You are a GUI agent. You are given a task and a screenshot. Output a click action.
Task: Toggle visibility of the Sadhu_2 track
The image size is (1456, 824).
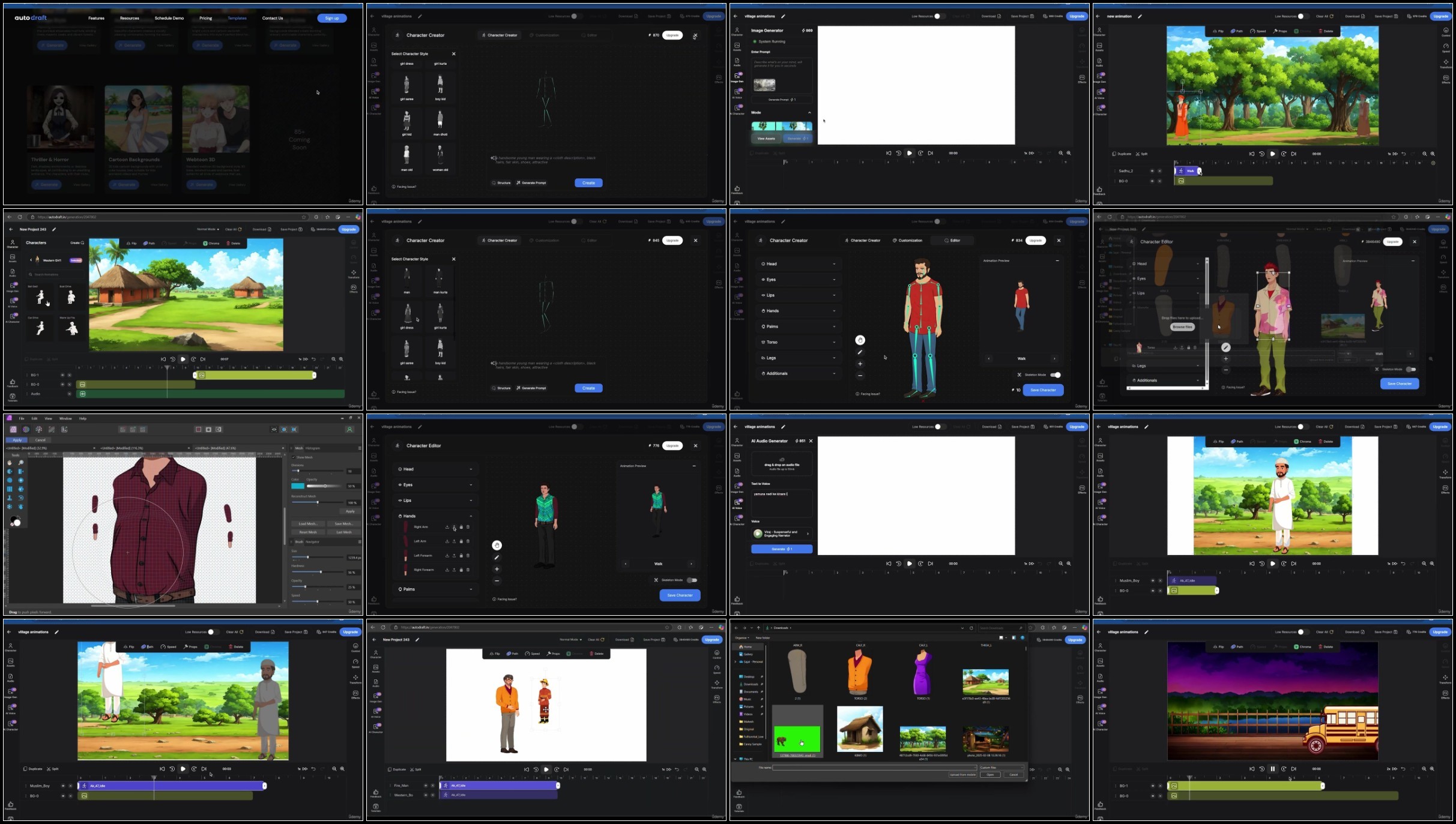point(1152,171)
